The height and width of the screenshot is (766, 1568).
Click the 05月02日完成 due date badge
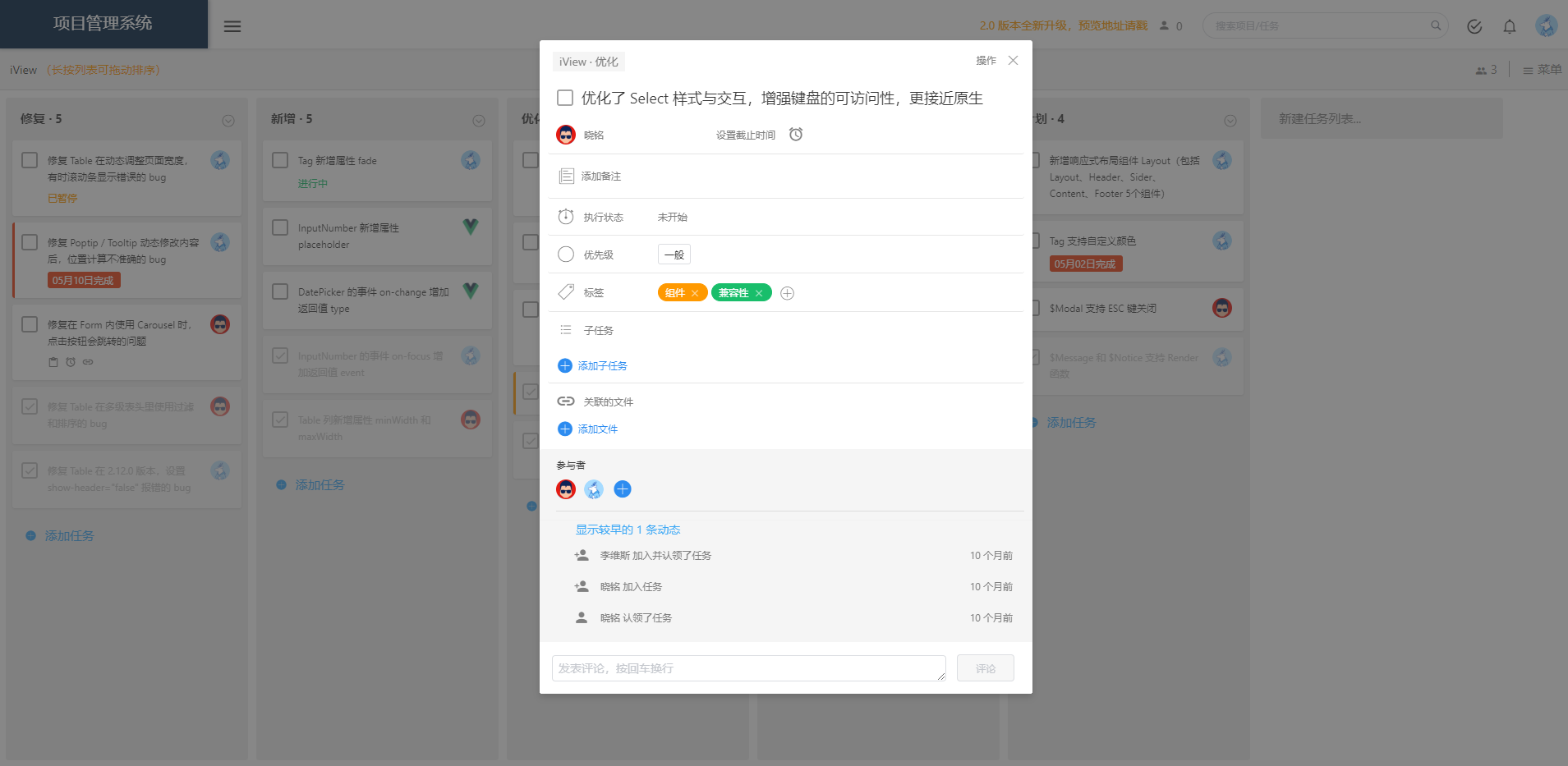(x=1086, y=264)
